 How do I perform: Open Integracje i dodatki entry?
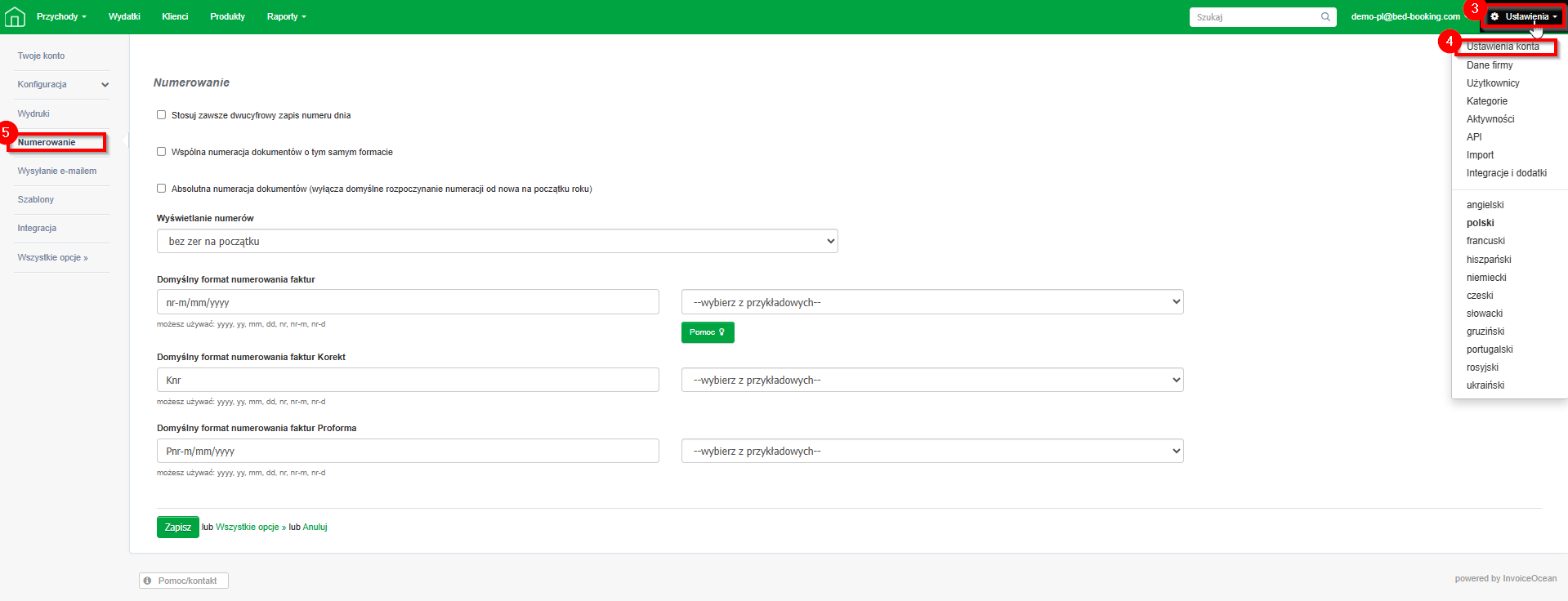1507,173
